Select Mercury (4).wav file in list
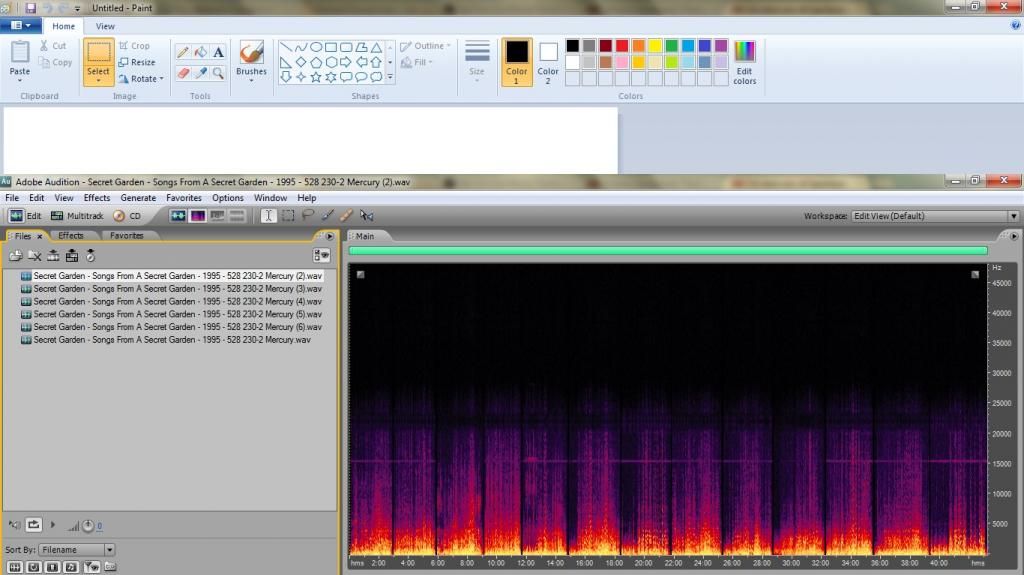 pos(171,301)
